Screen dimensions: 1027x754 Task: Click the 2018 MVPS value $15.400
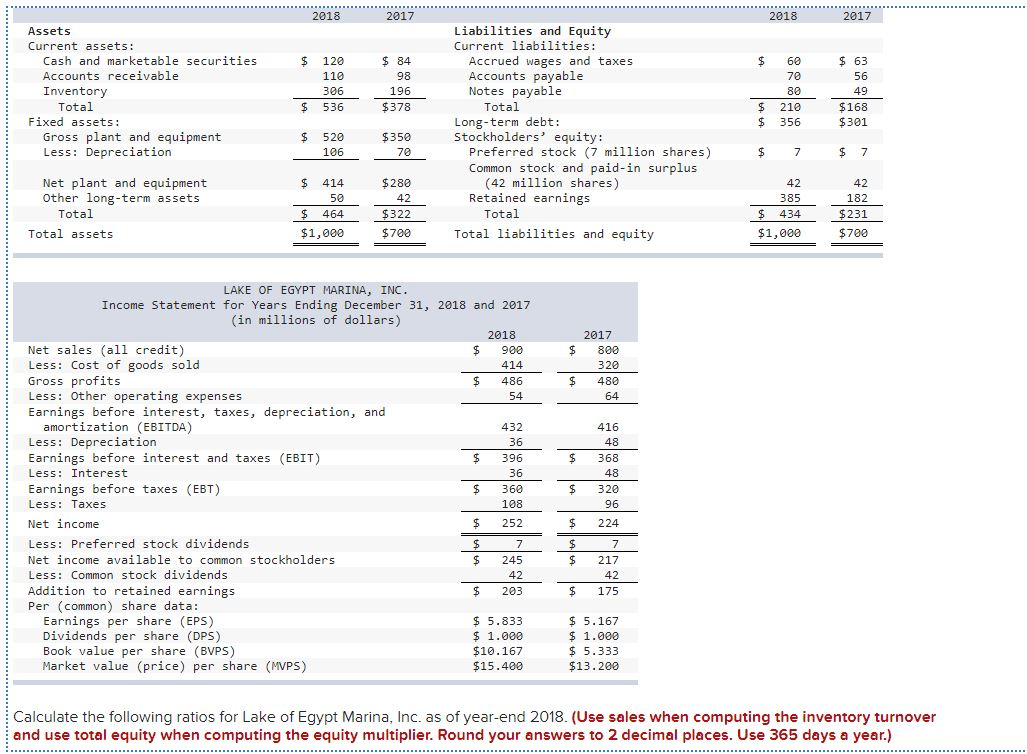click(x=498, y=666)
